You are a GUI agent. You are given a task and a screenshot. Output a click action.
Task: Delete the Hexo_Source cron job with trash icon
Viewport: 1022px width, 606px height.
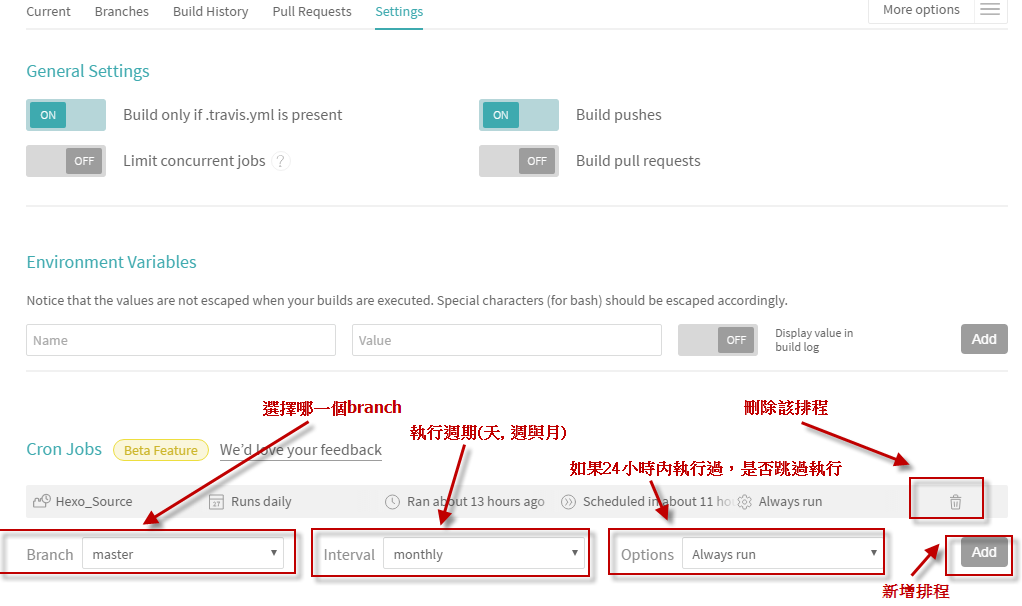tap(955, 502)
